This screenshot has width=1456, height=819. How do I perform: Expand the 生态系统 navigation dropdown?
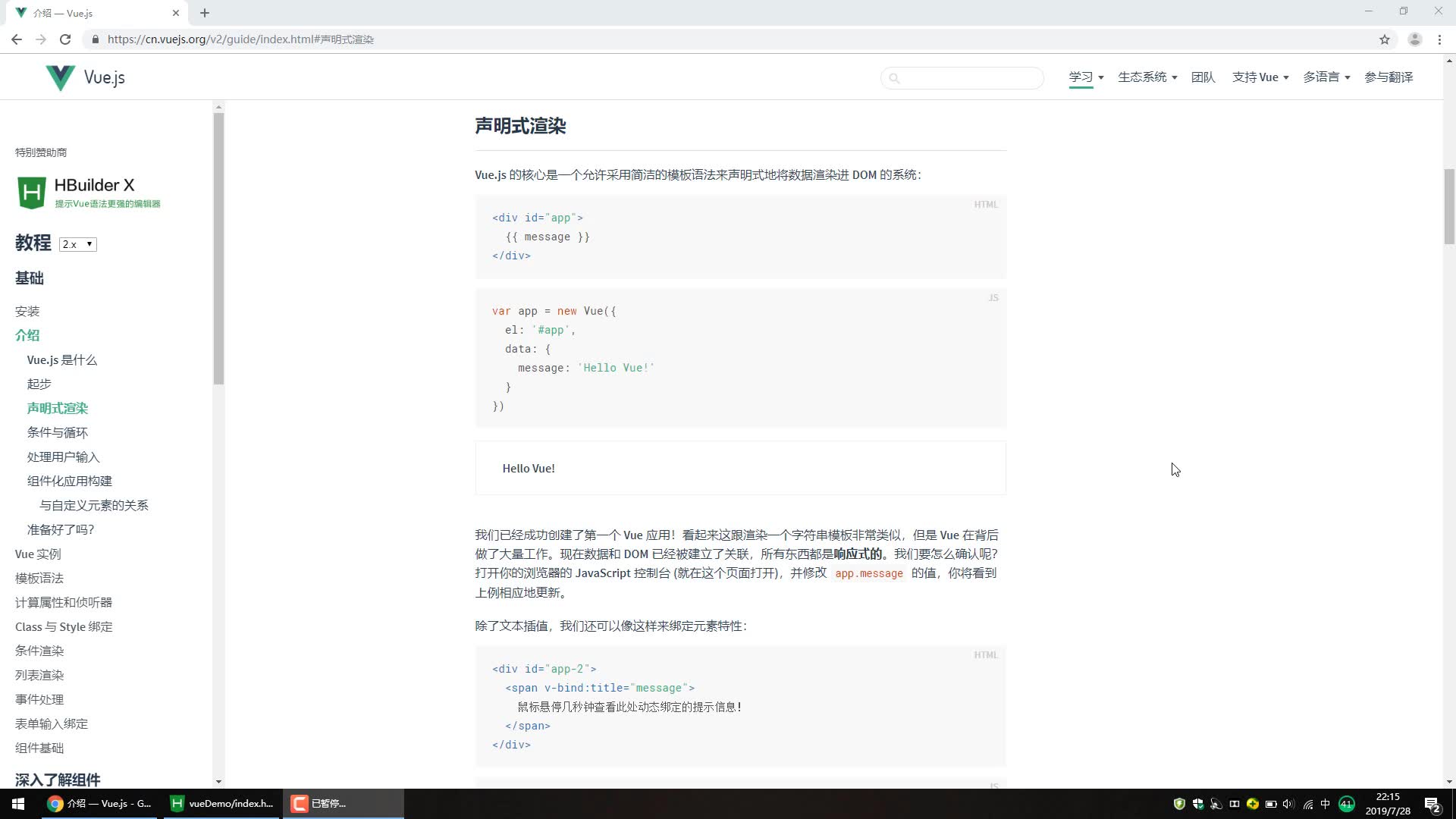pos(1147,77)
